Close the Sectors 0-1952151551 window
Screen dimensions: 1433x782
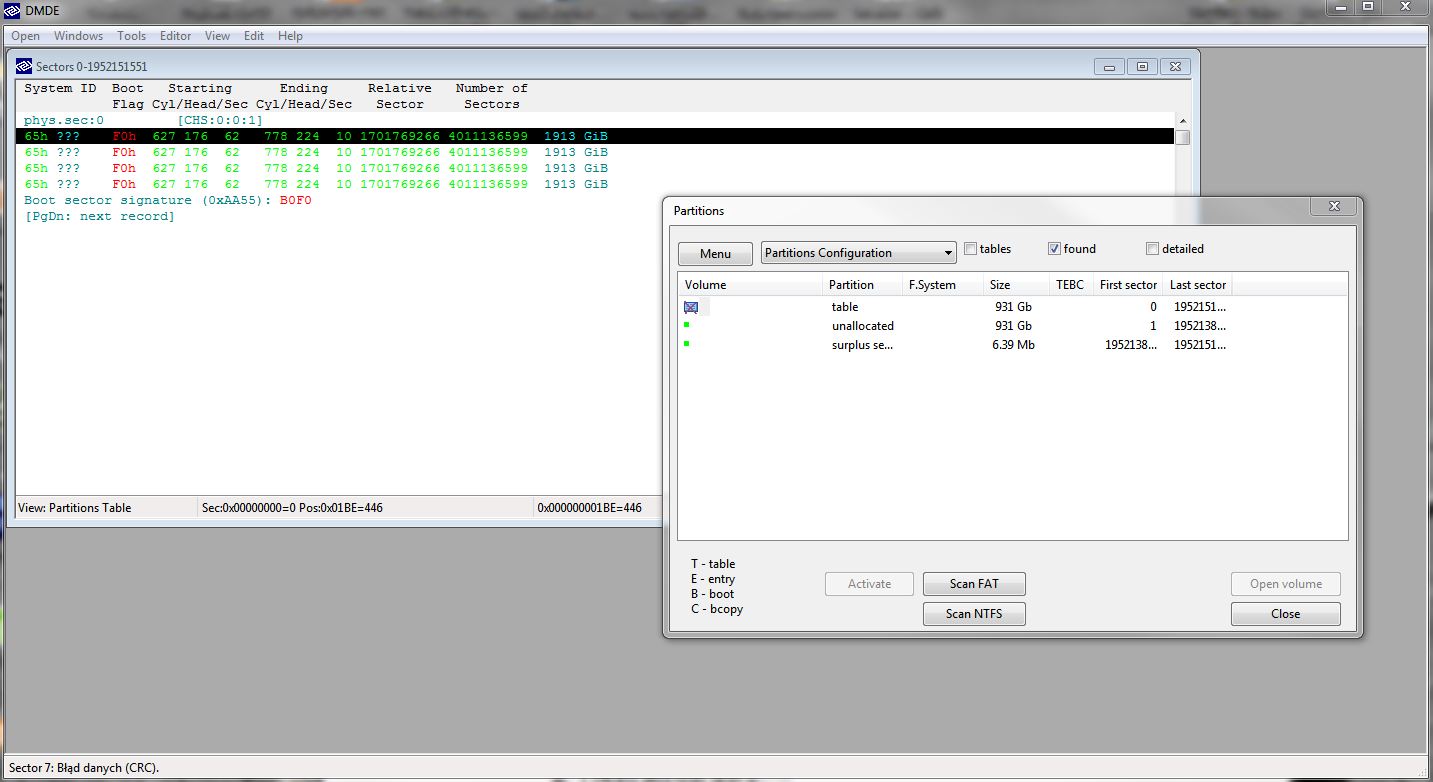1175,67
